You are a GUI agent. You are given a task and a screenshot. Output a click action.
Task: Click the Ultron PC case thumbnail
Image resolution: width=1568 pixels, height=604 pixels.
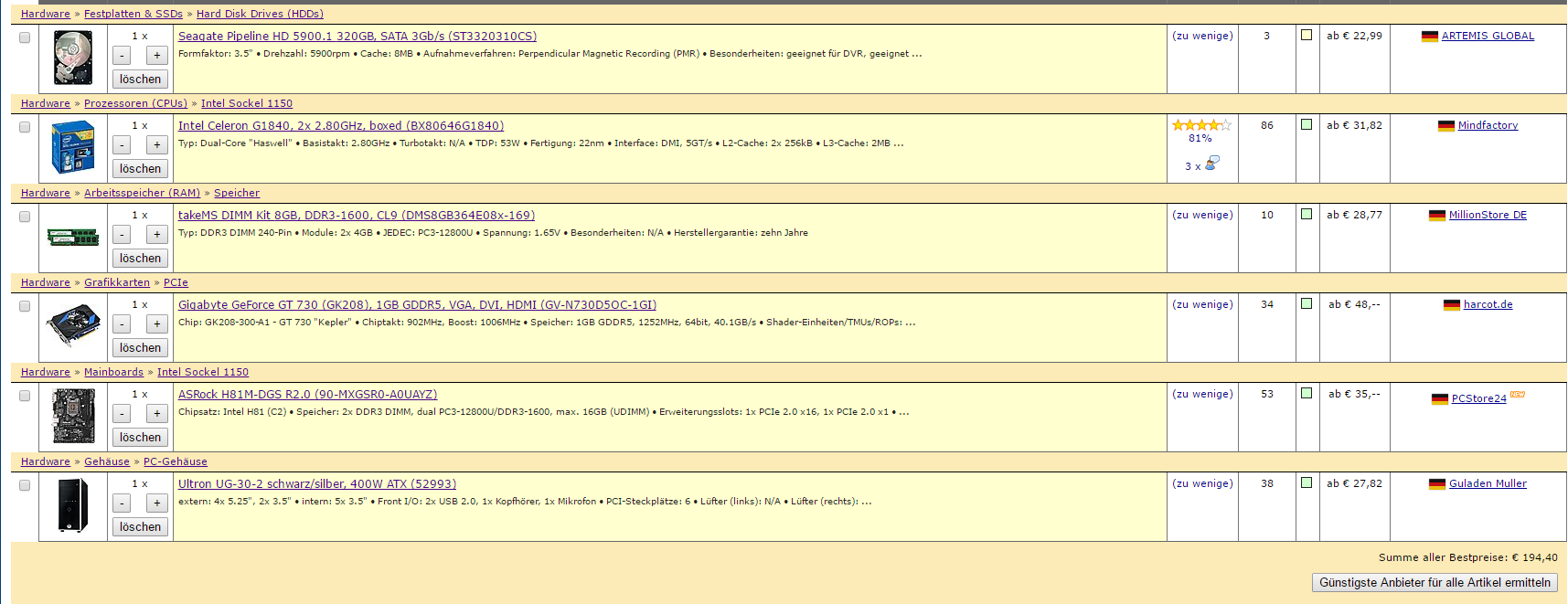73,505
